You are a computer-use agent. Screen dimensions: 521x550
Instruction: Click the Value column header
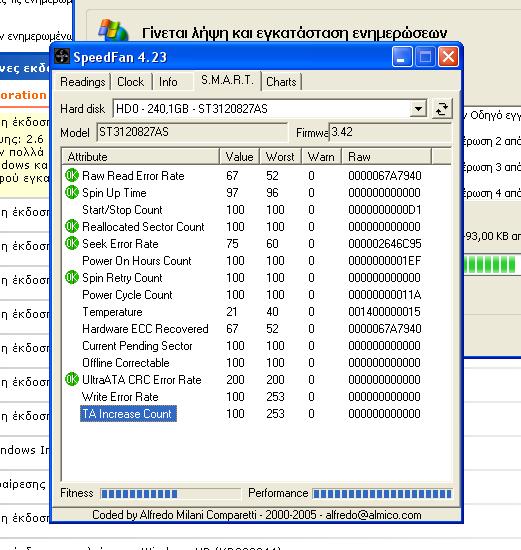239,157
